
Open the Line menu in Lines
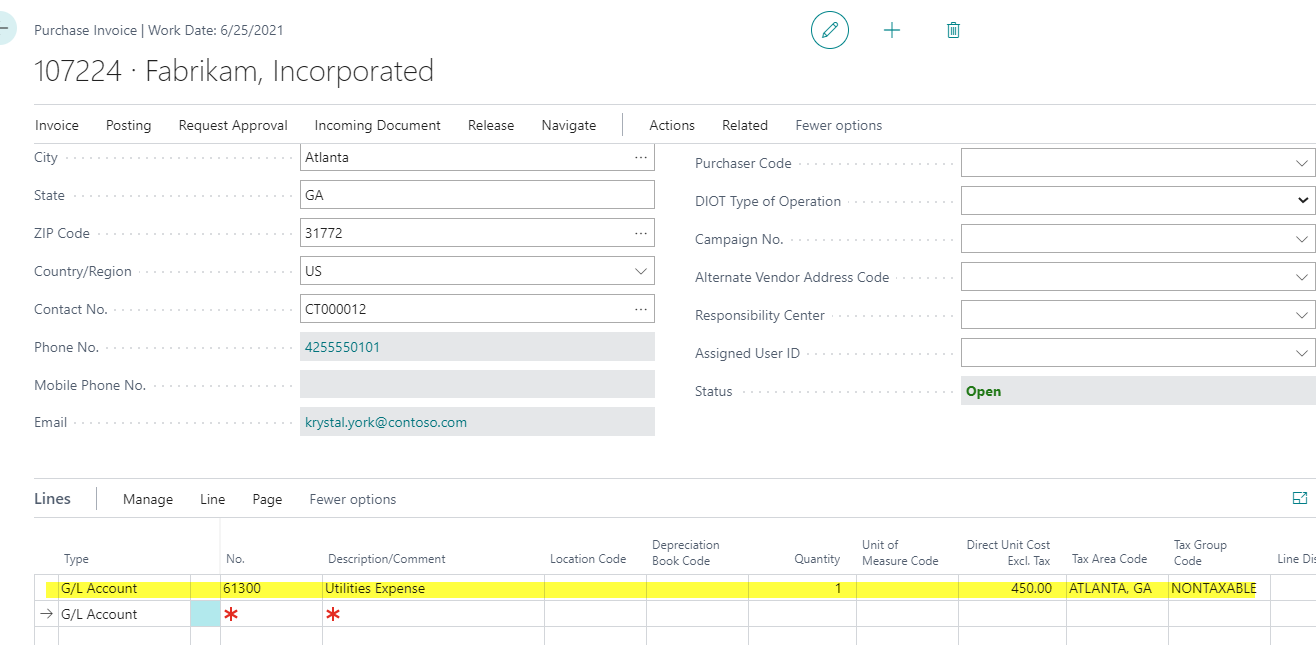(x=213, y=499)
